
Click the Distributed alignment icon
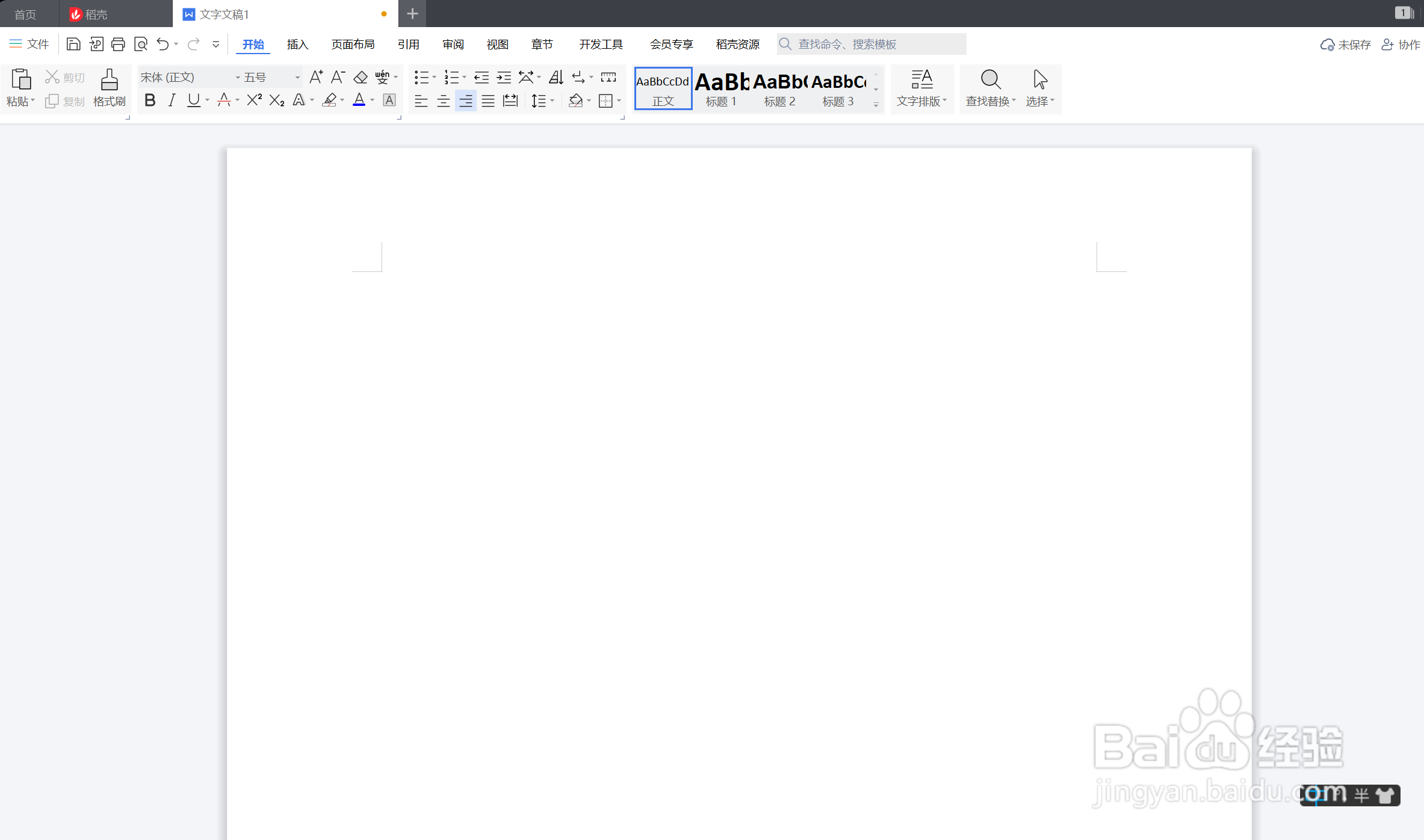coord(510,100)
